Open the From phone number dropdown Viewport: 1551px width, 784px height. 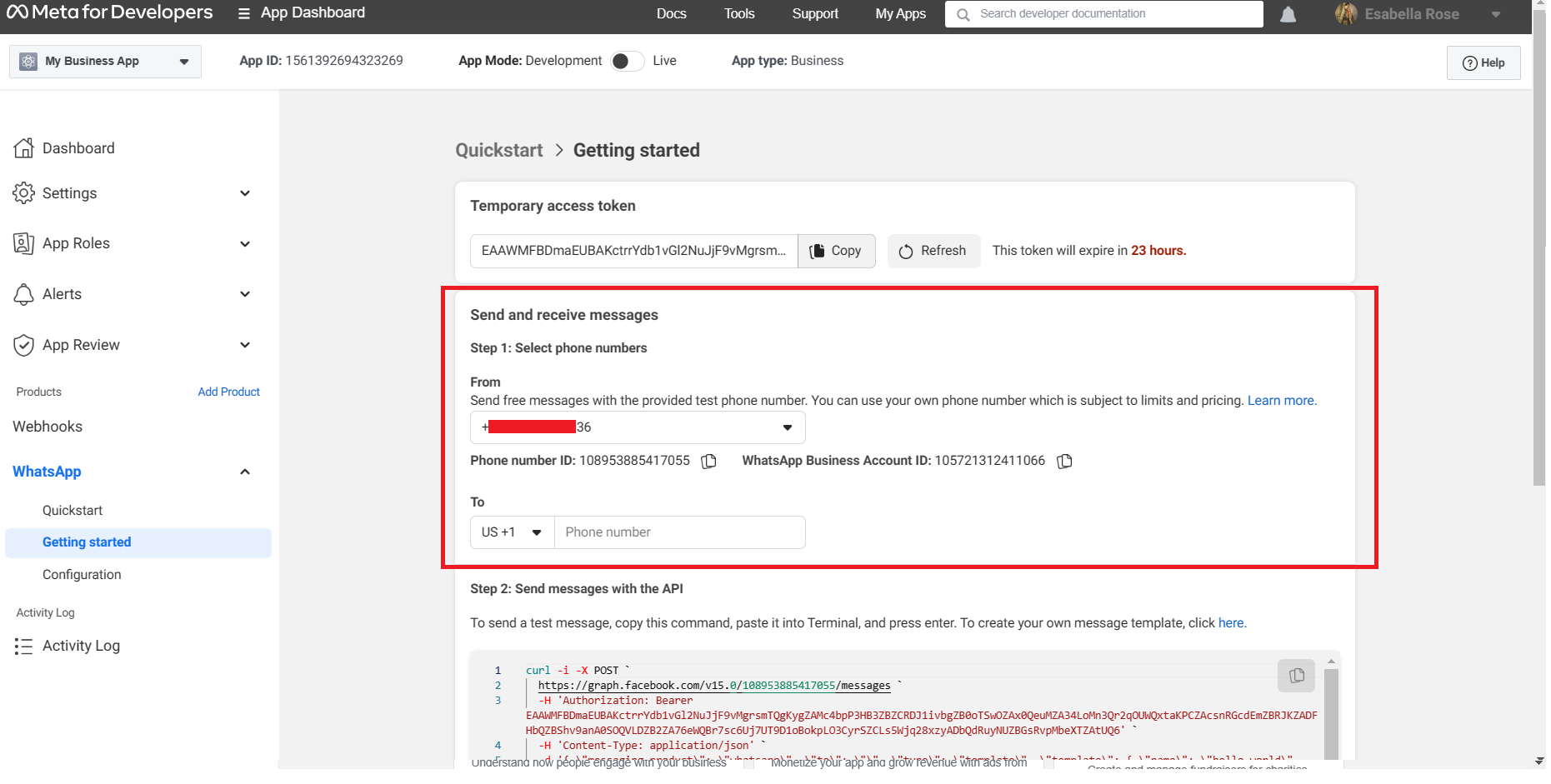[x=638, y=427]
